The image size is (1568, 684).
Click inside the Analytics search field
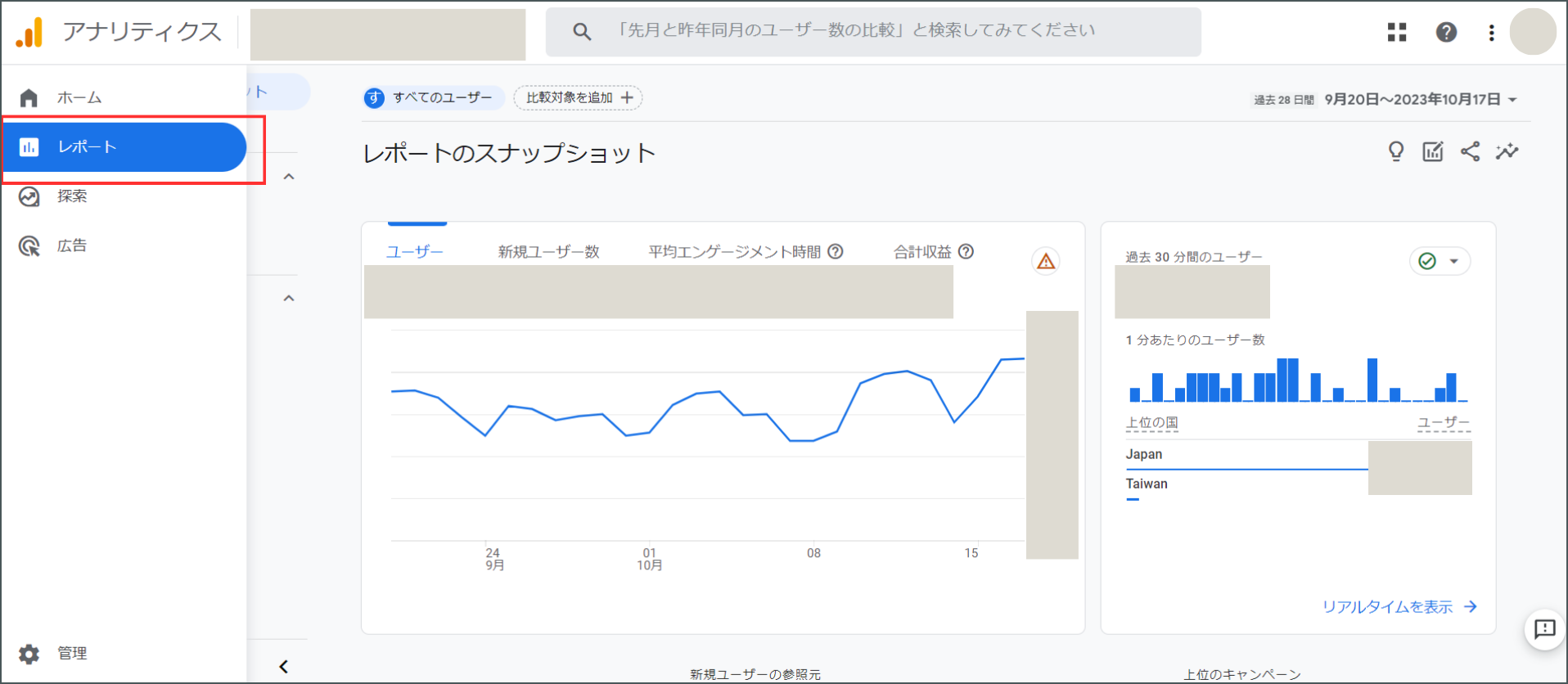click(873, 32)
